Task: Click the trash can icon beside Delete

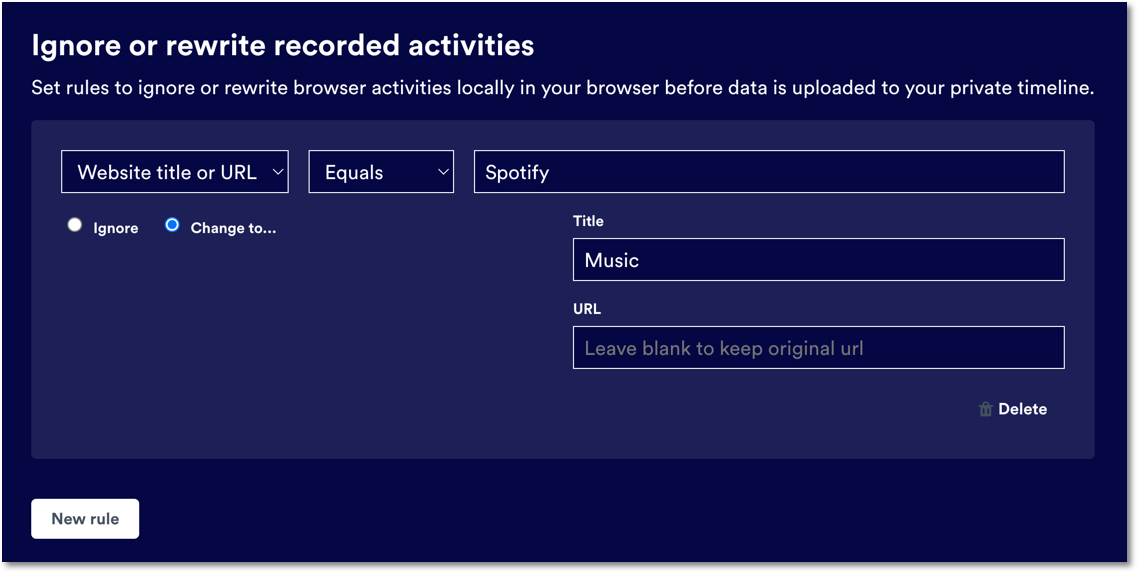Action: (985, 409)
